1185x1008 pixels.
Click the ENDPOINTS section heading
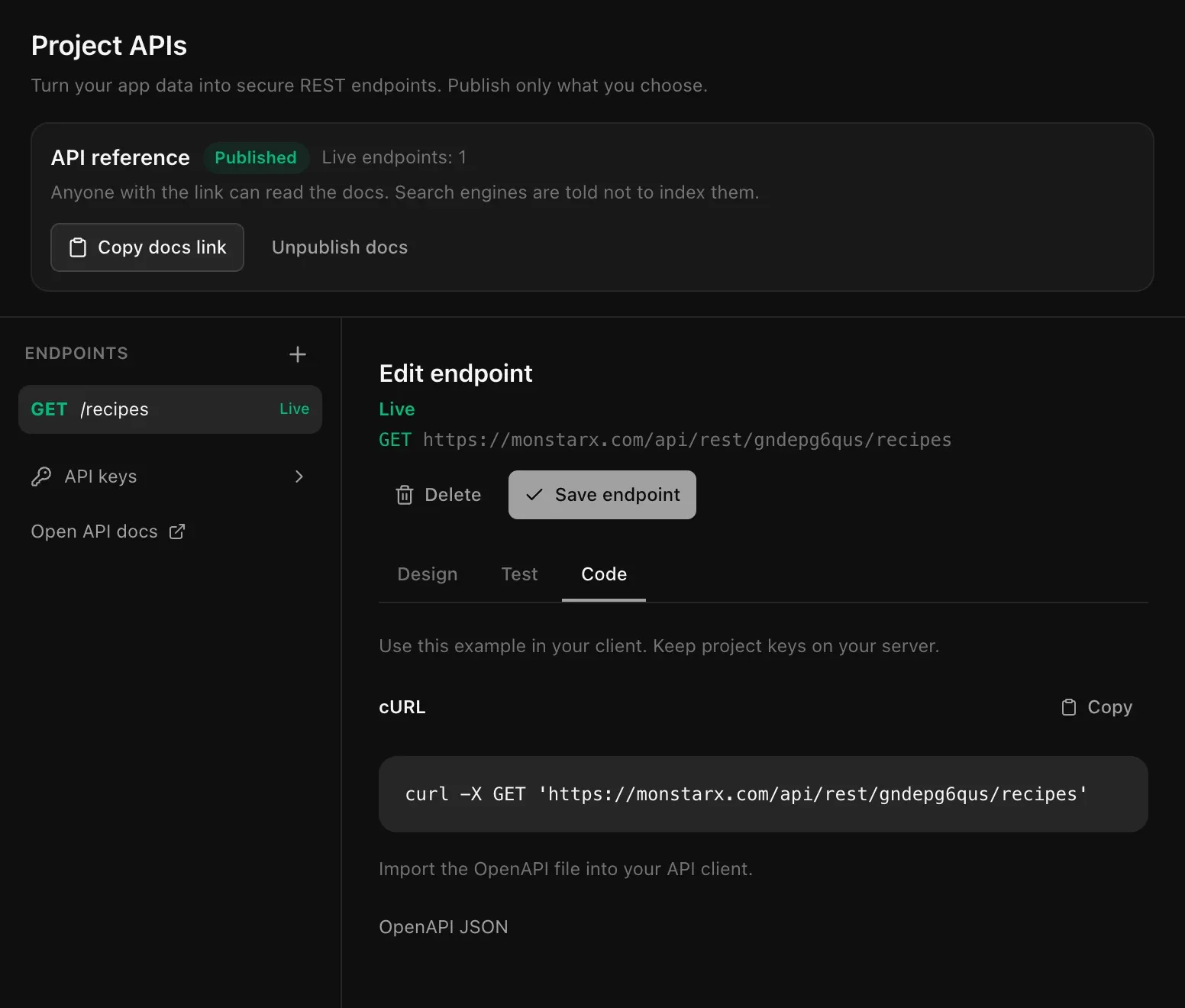pos(76,354)
